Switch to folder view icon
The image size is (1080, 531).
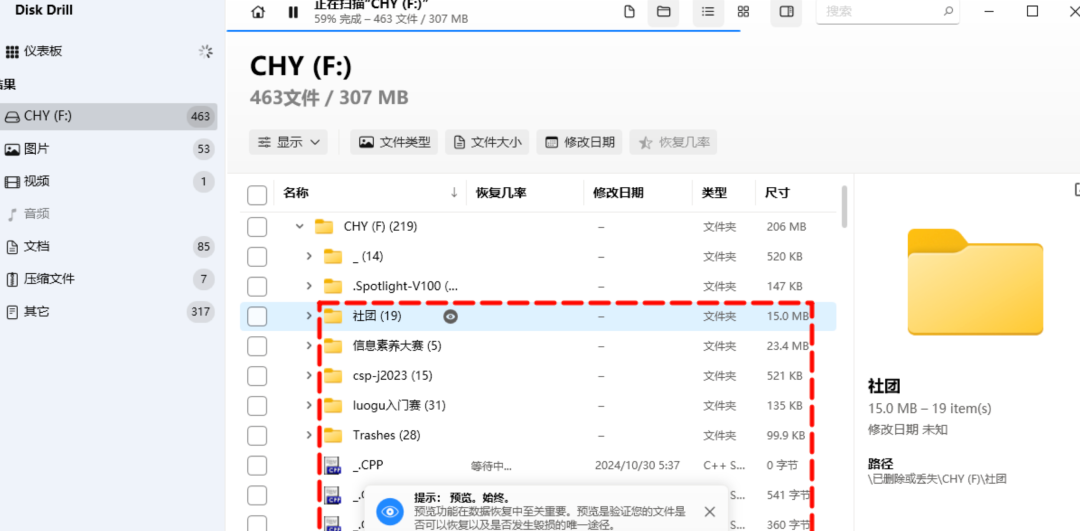coord(663,12)
